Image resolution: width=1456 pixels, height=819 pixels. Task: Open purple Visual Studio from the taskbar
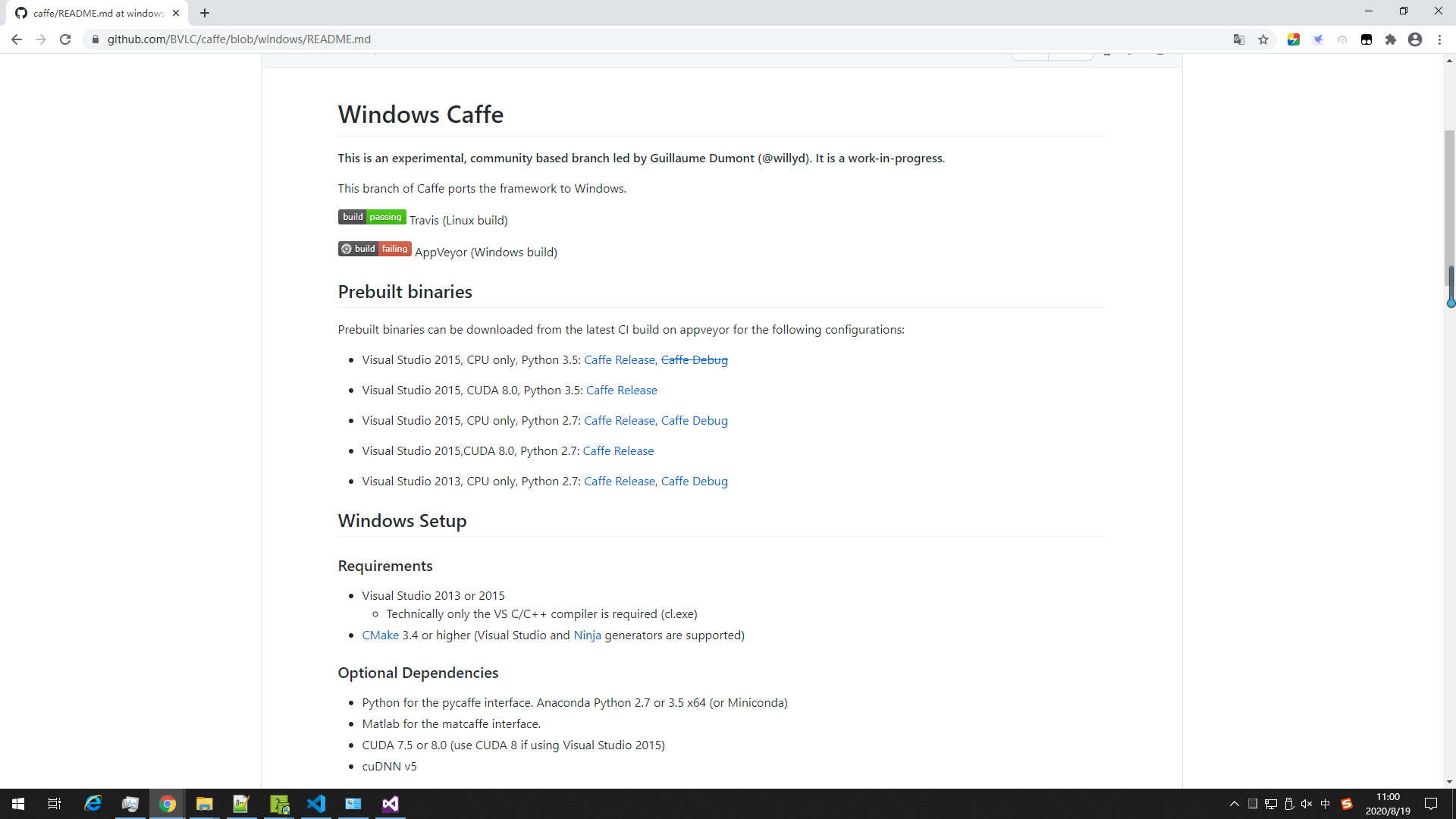tap(390, 804)
